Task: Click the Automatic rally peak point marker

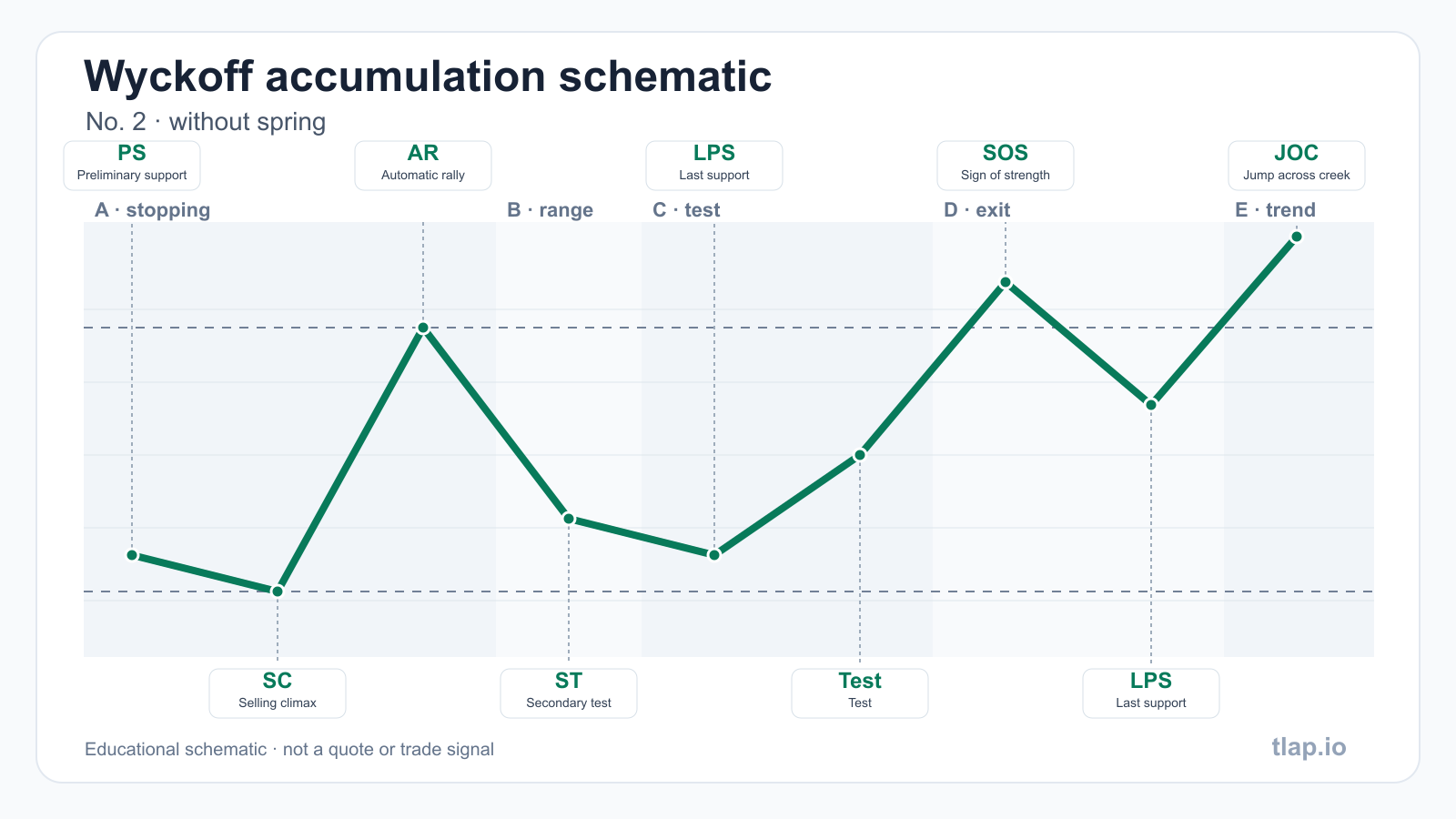Action: coord(423,328)
